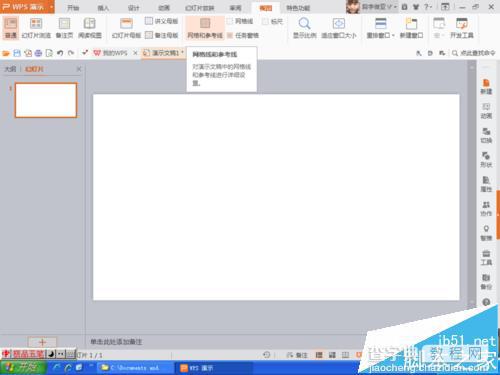Open the 设计 ribbon tab
The image size is (500, 375).
[133, 8]
